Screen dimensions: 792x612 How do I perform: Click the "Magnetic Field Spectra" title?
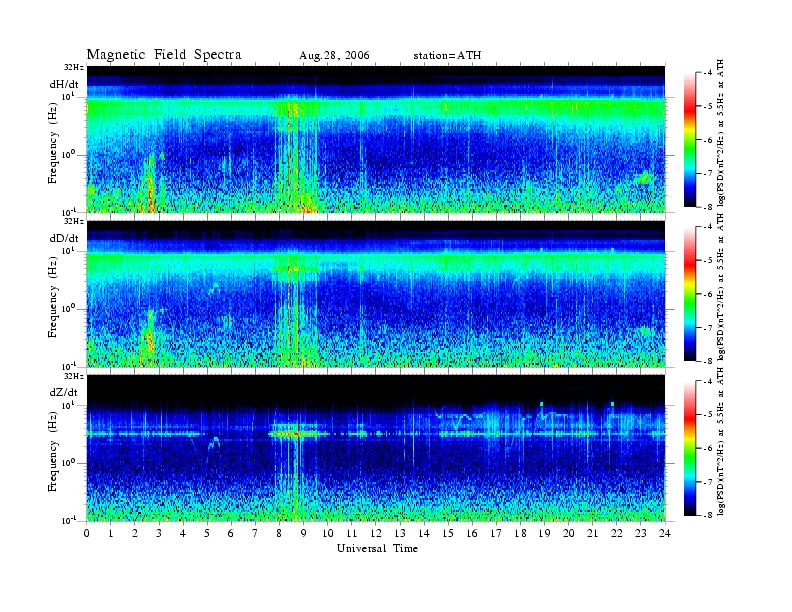point(164,55)
